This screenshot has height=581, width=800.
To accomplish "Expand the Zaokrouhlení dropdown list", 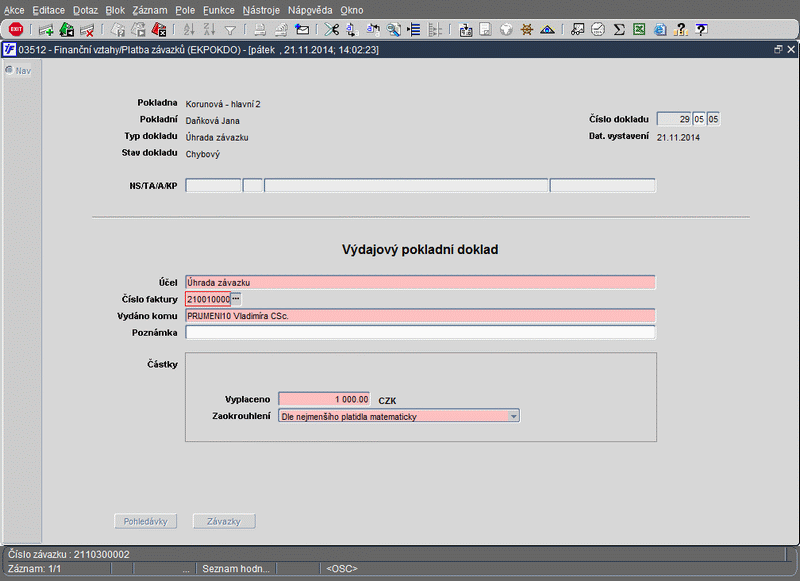I will pyautogui.click(x=513, y=416).
